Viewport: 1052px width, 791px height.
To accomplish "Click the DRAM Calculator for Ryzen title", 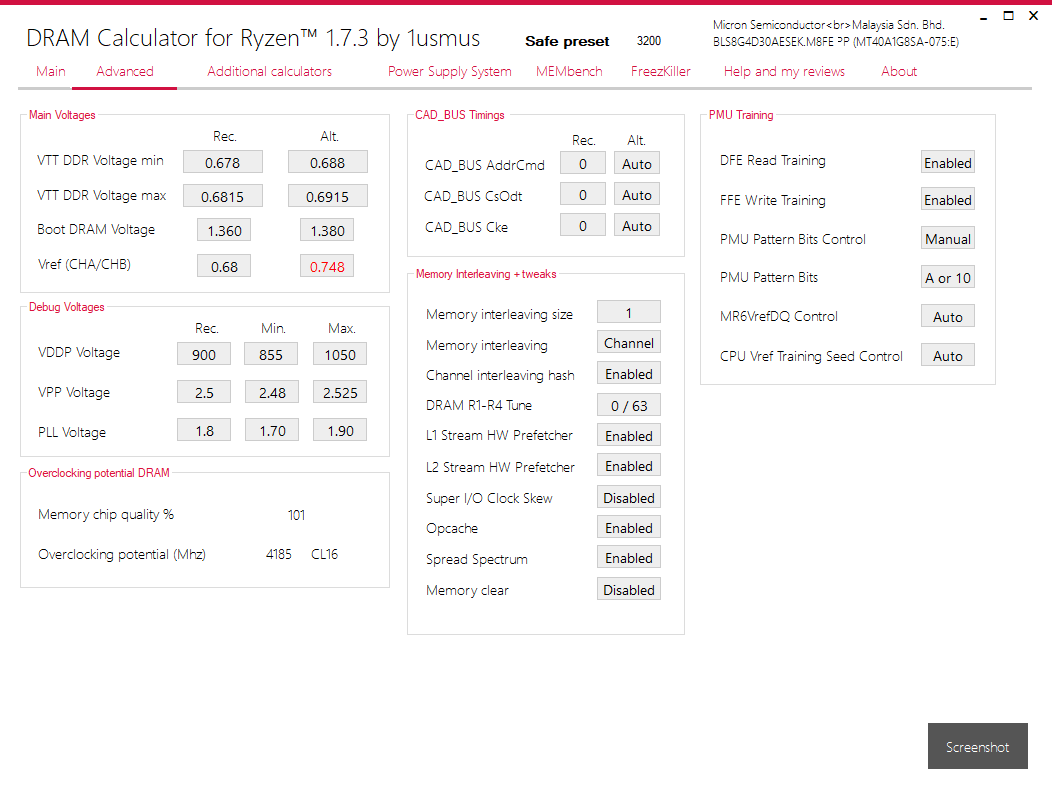I will [253, 38].
